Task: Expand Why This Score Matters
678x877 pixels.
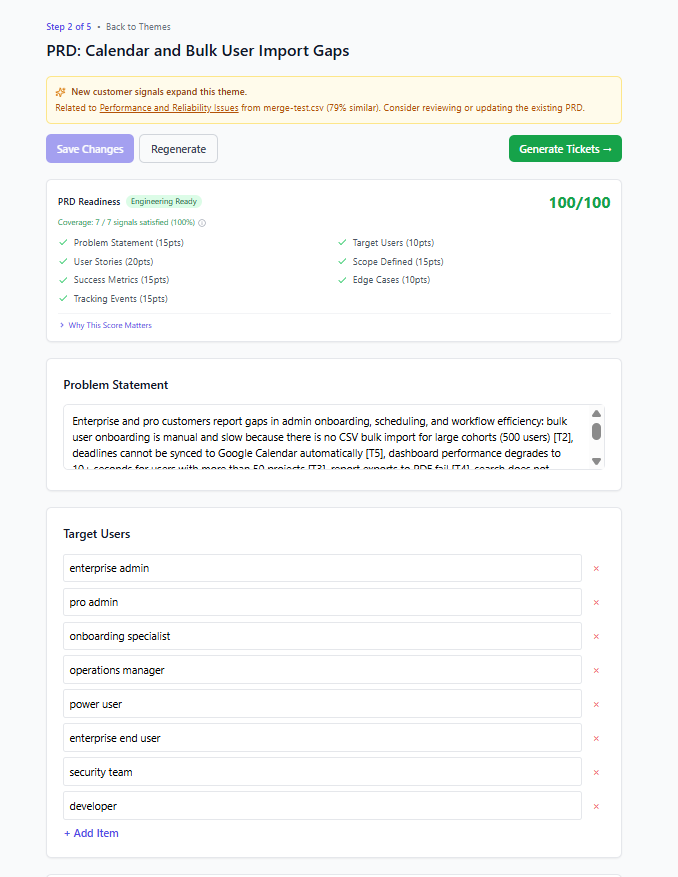Action: point(106,325)
